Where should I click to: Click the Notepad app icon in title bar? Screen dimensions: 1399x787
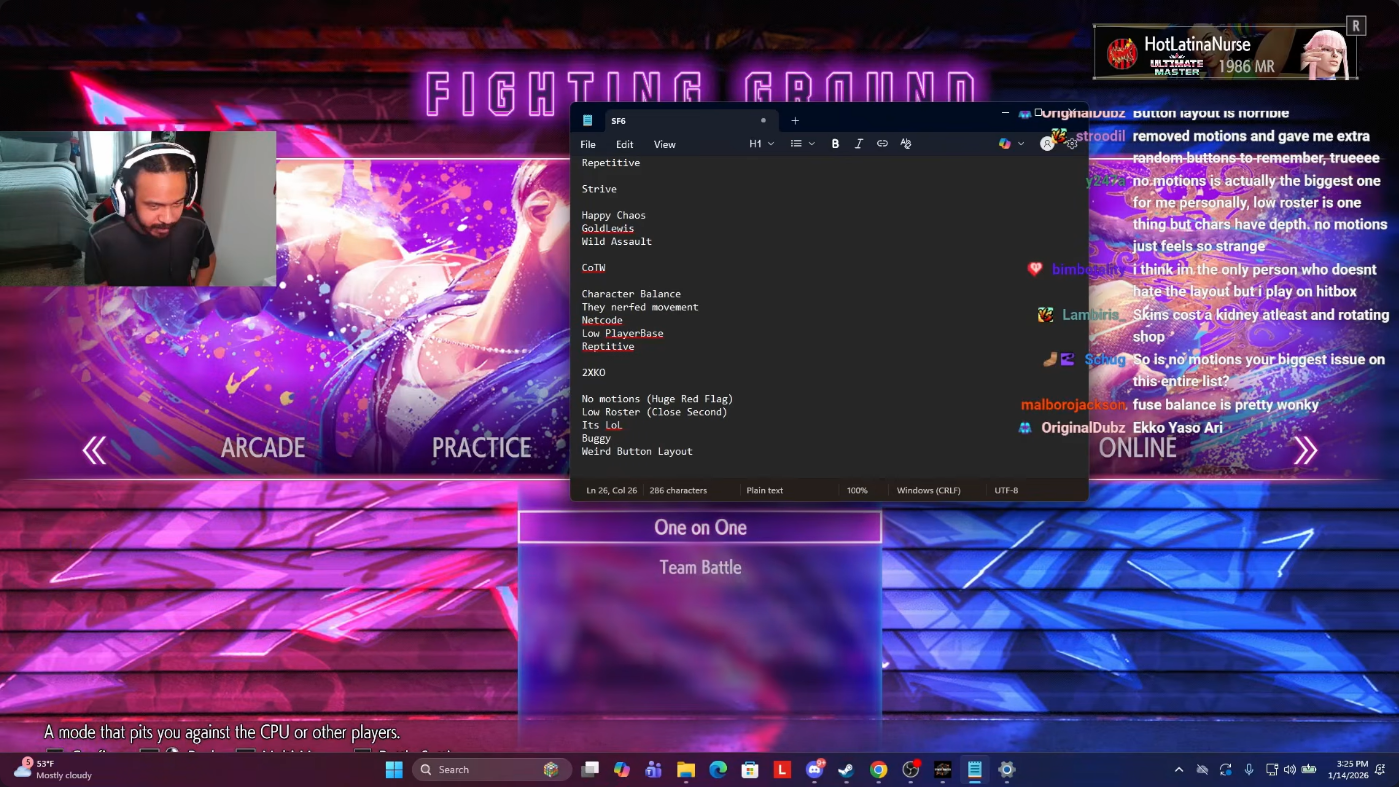pos(588,121)
